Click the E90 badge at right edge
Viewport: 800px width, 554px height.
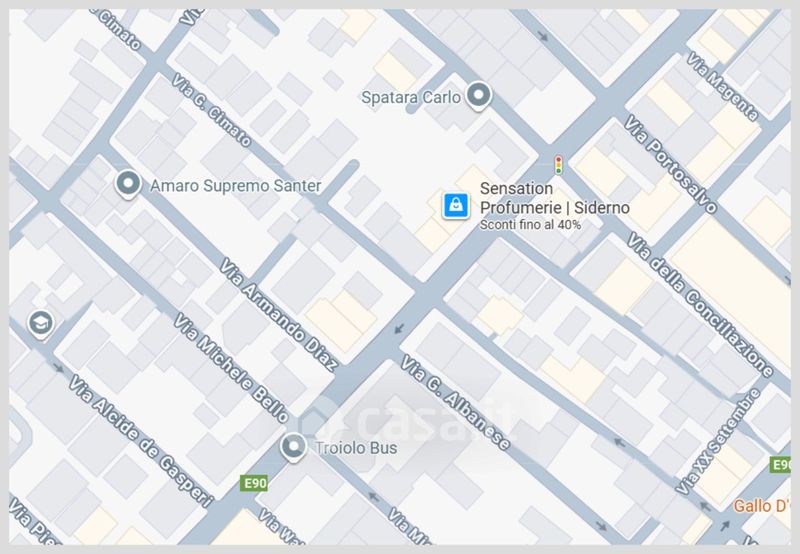(x=780, y=464)
